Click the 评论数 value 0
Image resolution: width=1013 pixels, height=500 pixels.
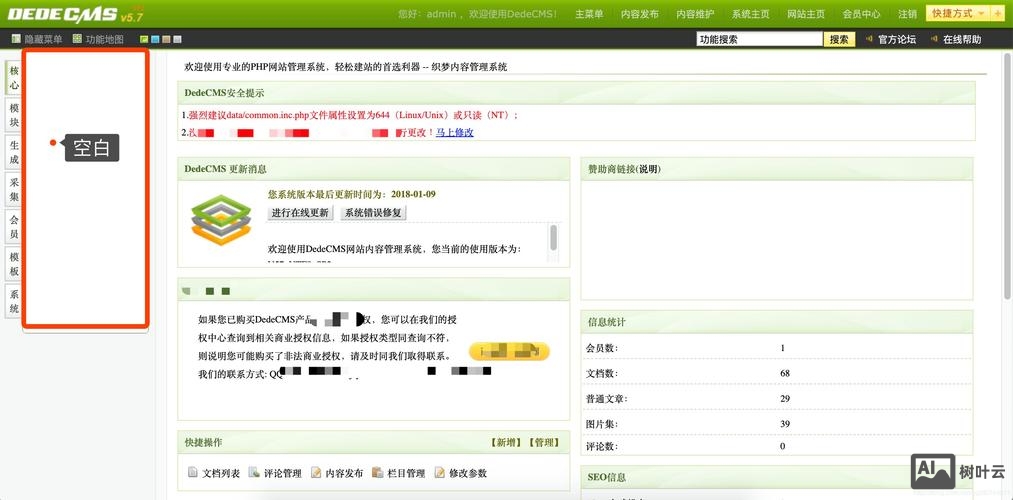782,446
